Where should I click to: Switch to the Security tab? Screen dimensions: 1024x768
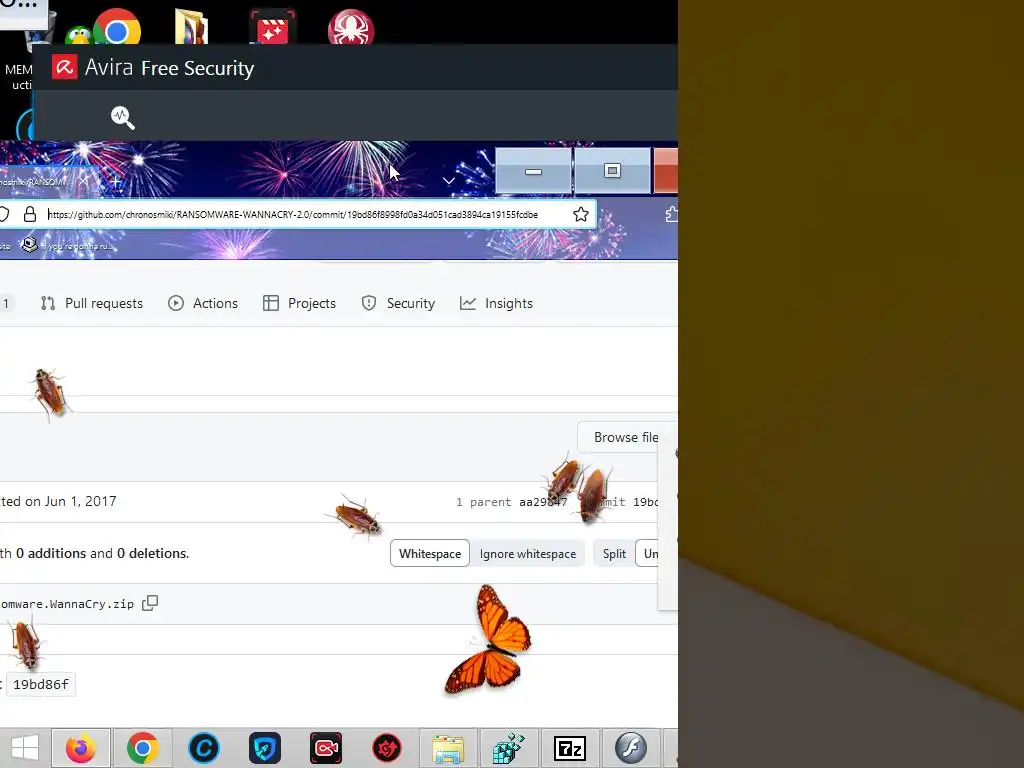pos(398,303)
